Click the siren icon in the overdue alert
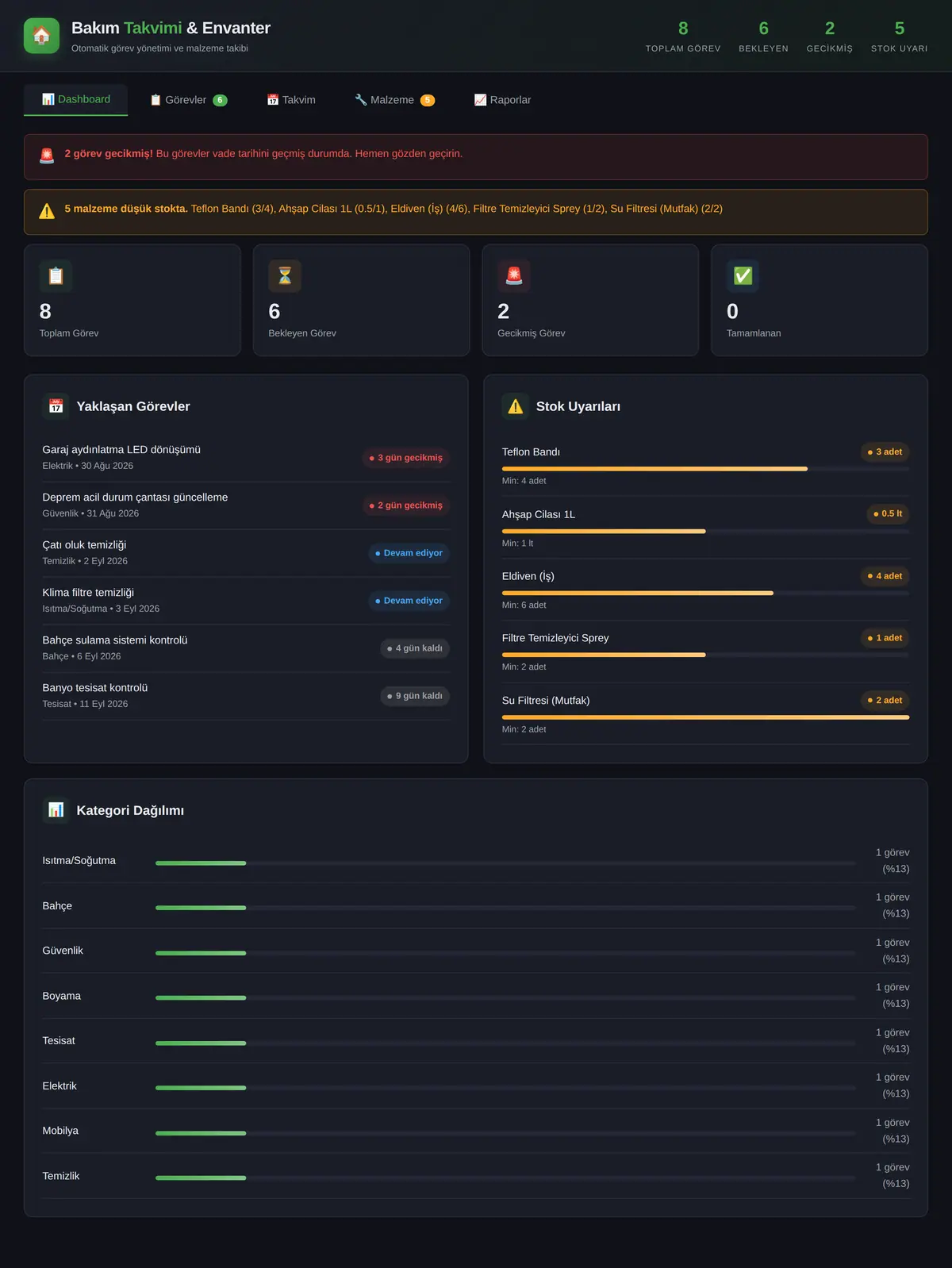The height and width of the screenshot is (1268, 952). pos(47,156)
